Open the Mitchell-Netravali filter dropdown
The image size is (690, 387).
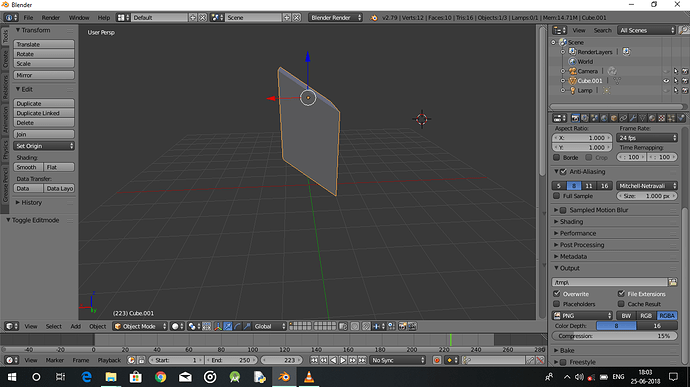647,186
